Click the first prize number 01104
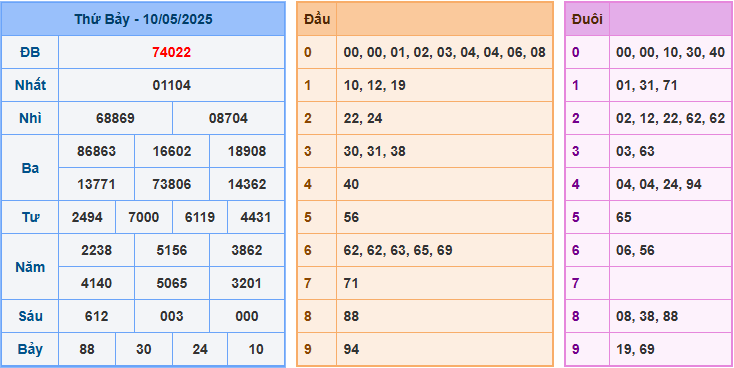The height and width of the screenshot is (368, 734). point(171,85)
